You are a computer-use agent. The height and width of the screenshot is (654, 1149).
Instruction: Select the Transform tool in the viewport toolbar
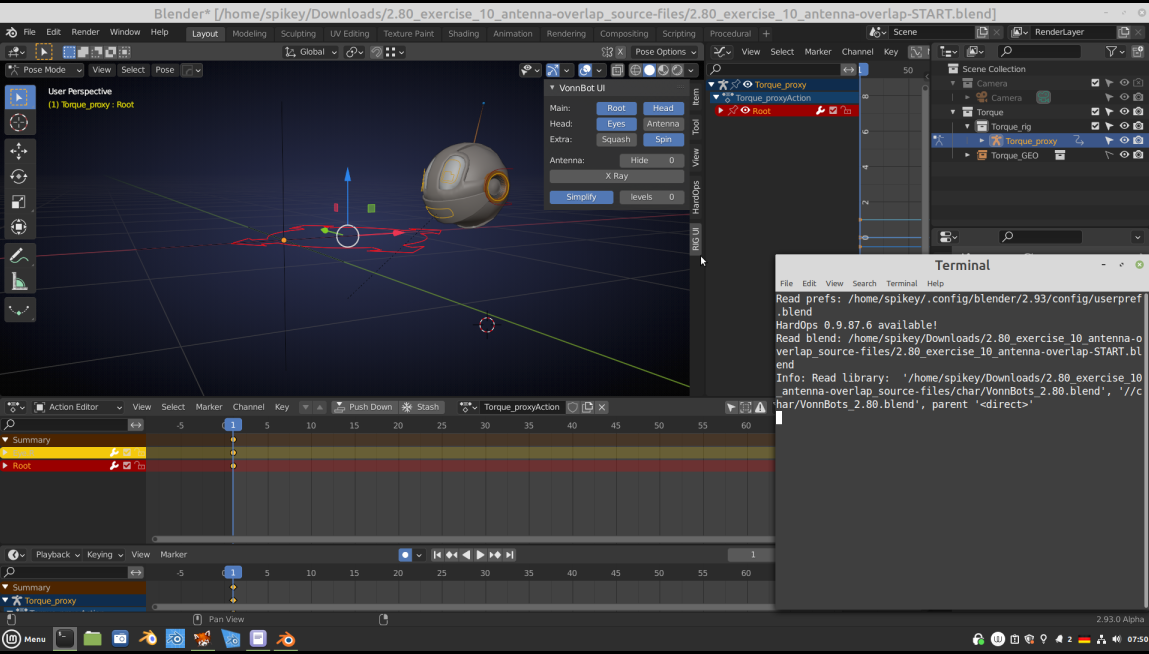[x=19, y=227]
